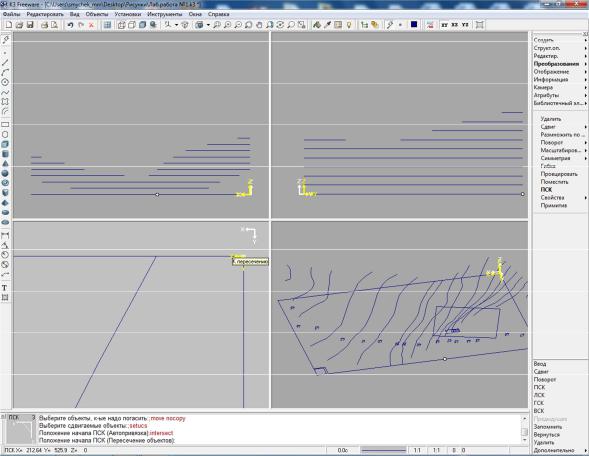Click the New document icon
Viewport: 589px width, 456px height.
click(x=9, y=25)
